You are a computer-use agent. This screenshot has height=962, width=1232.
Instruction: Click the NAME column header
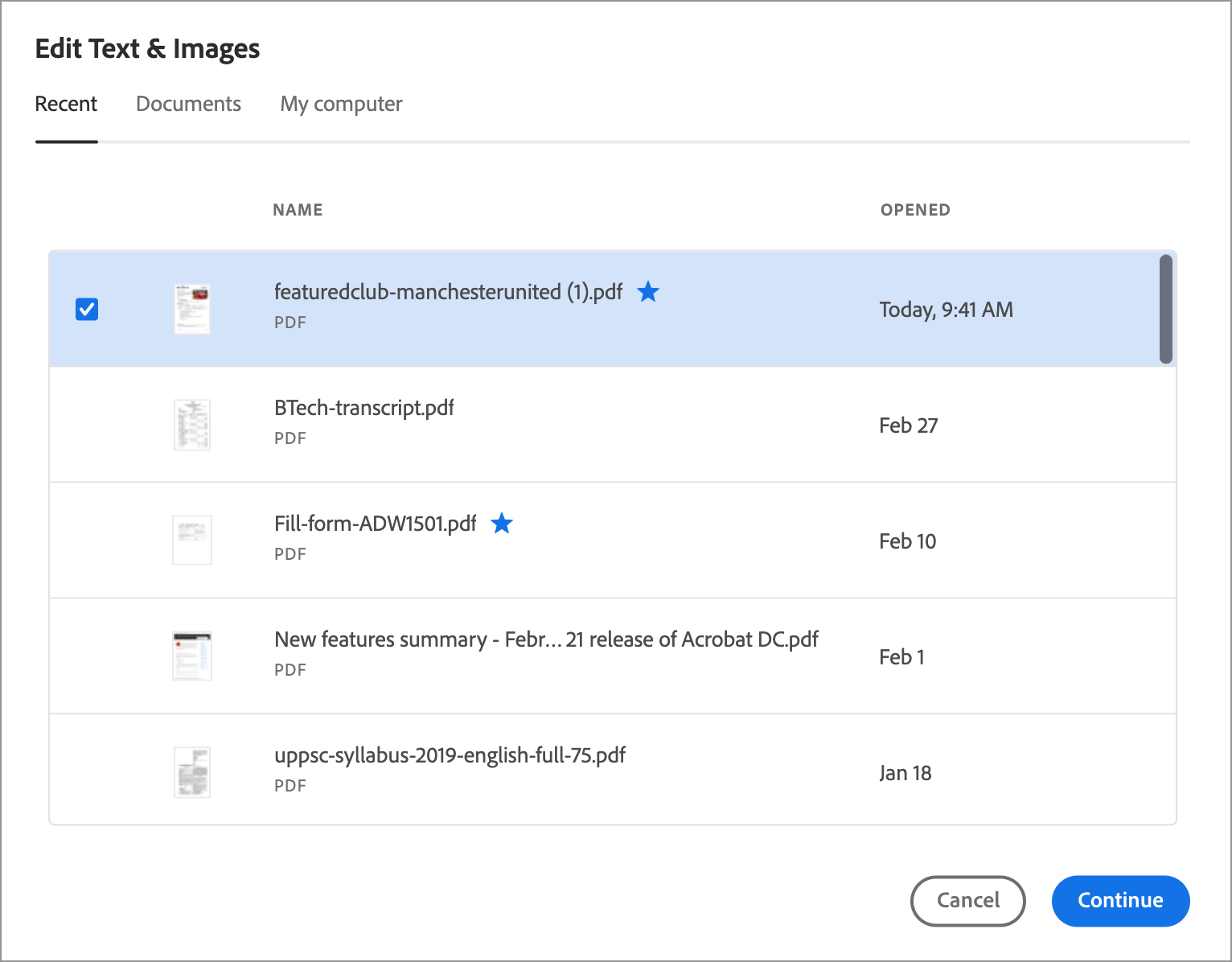(298, 209)
